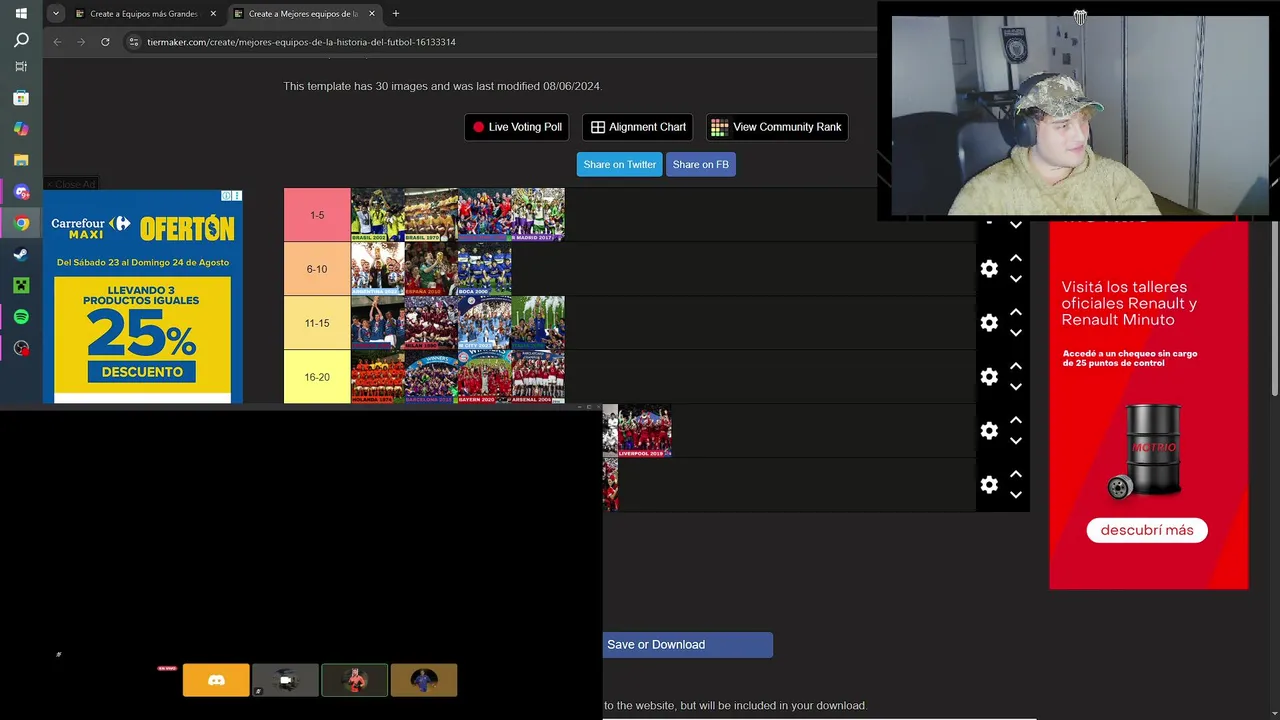Move the 16-20 tier row down
Screen dimensions: 1280x720
1016,387
